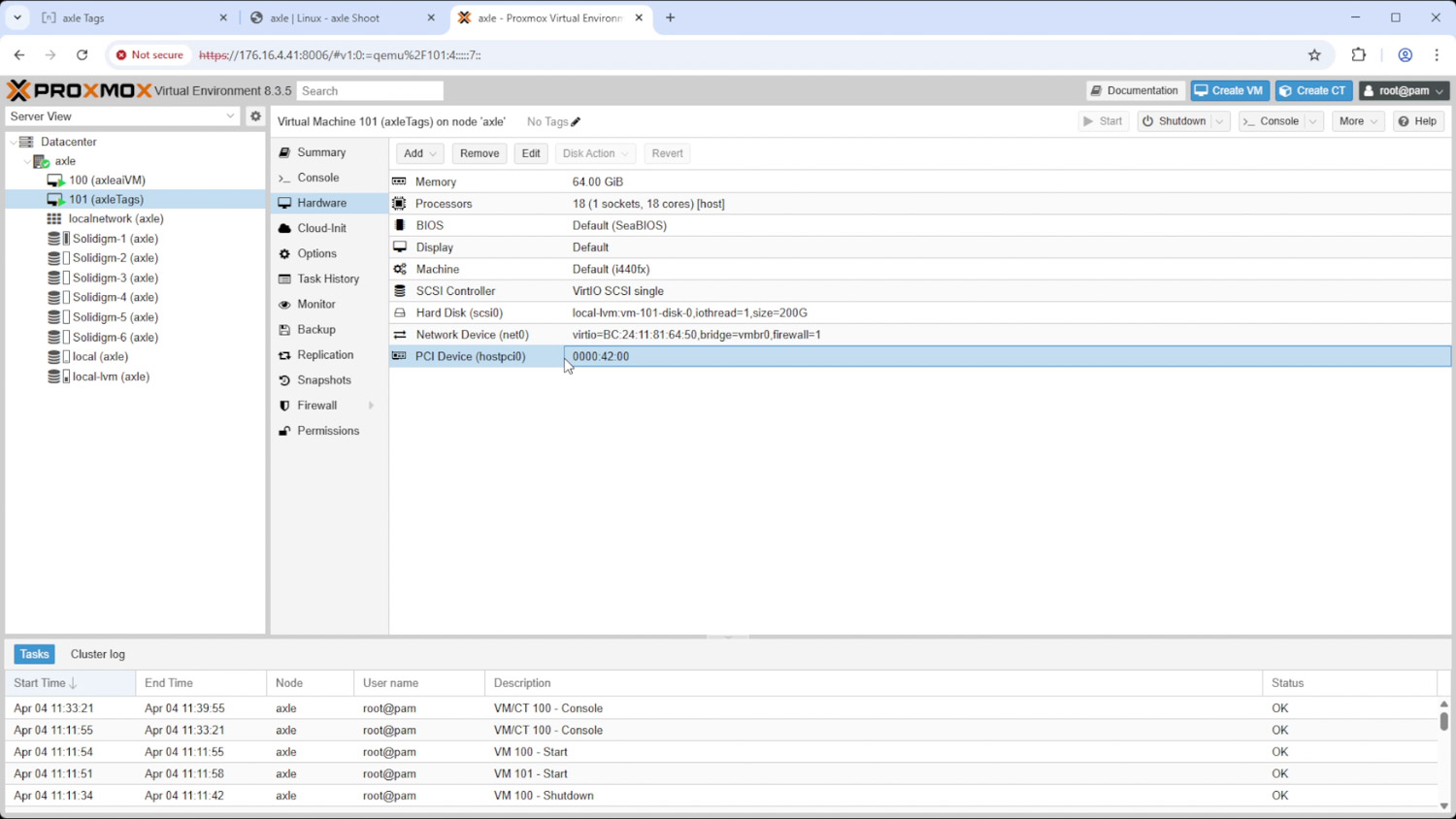Click the Create CT button

coord(1313,90)
